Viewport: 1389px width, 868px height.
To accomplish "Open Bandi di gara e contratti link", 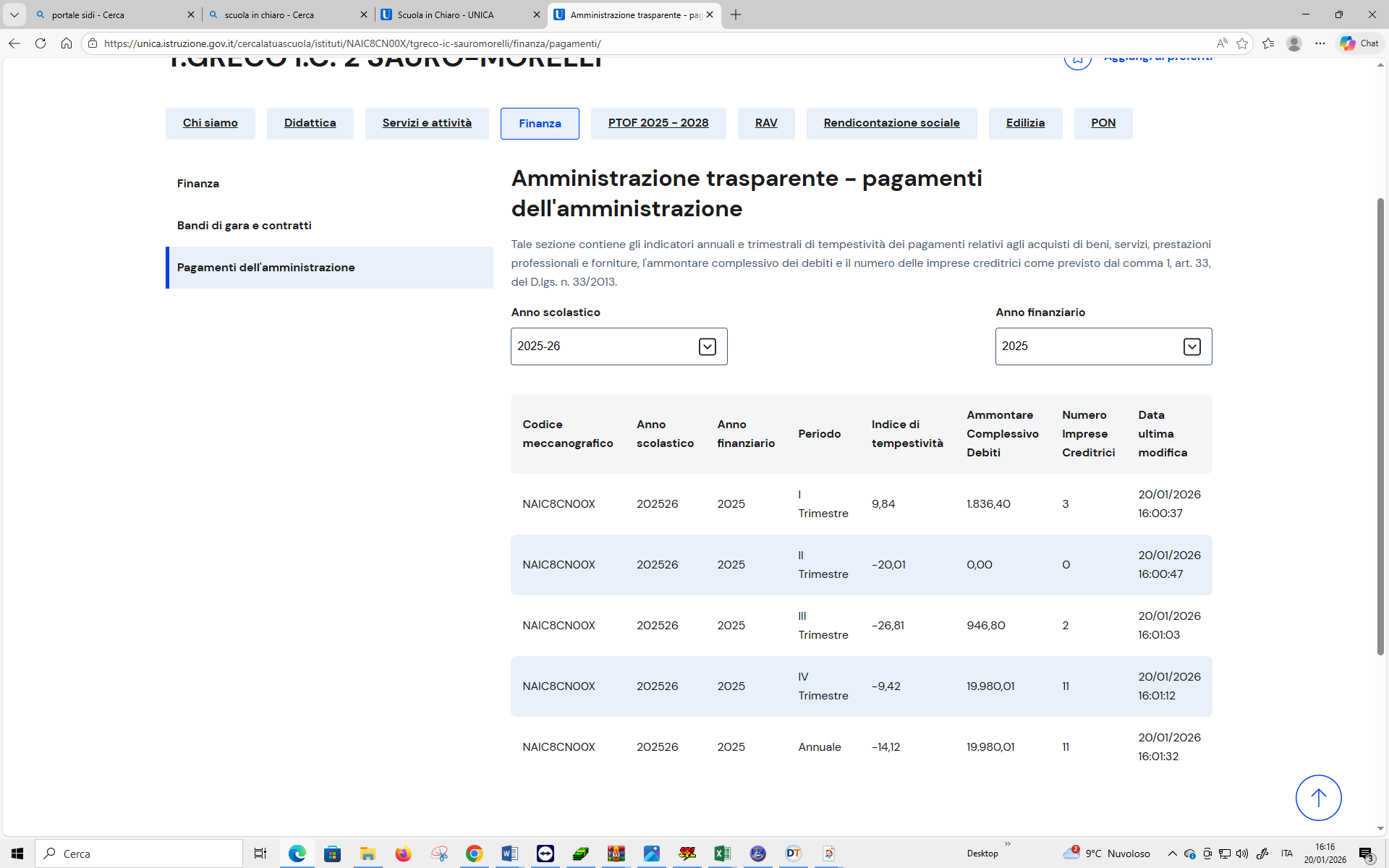I will click(244, 226).
